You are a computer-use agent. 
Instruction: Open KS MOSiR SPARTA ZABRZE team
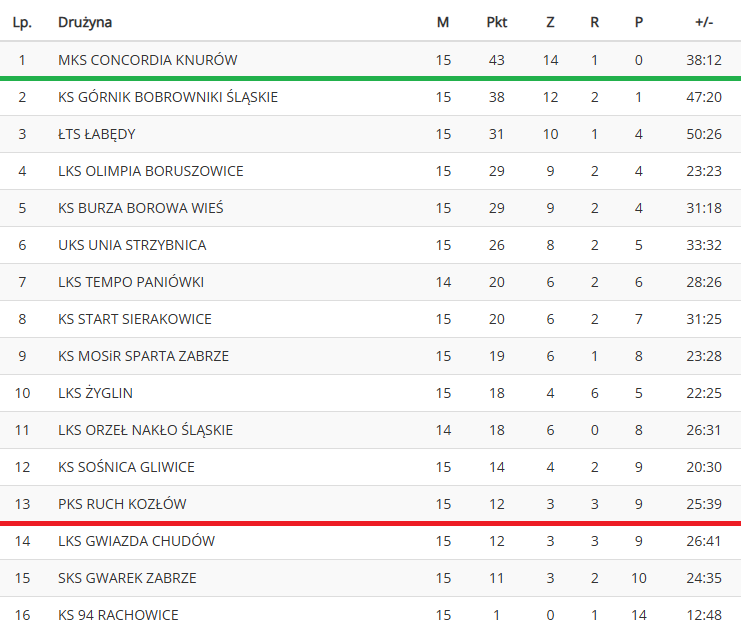click(x=143, y=356)
